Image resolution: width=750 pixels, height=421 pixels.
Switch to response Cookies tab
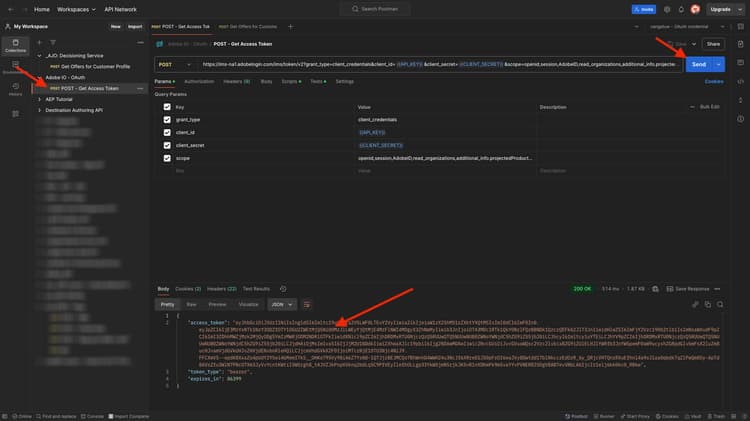188,289
